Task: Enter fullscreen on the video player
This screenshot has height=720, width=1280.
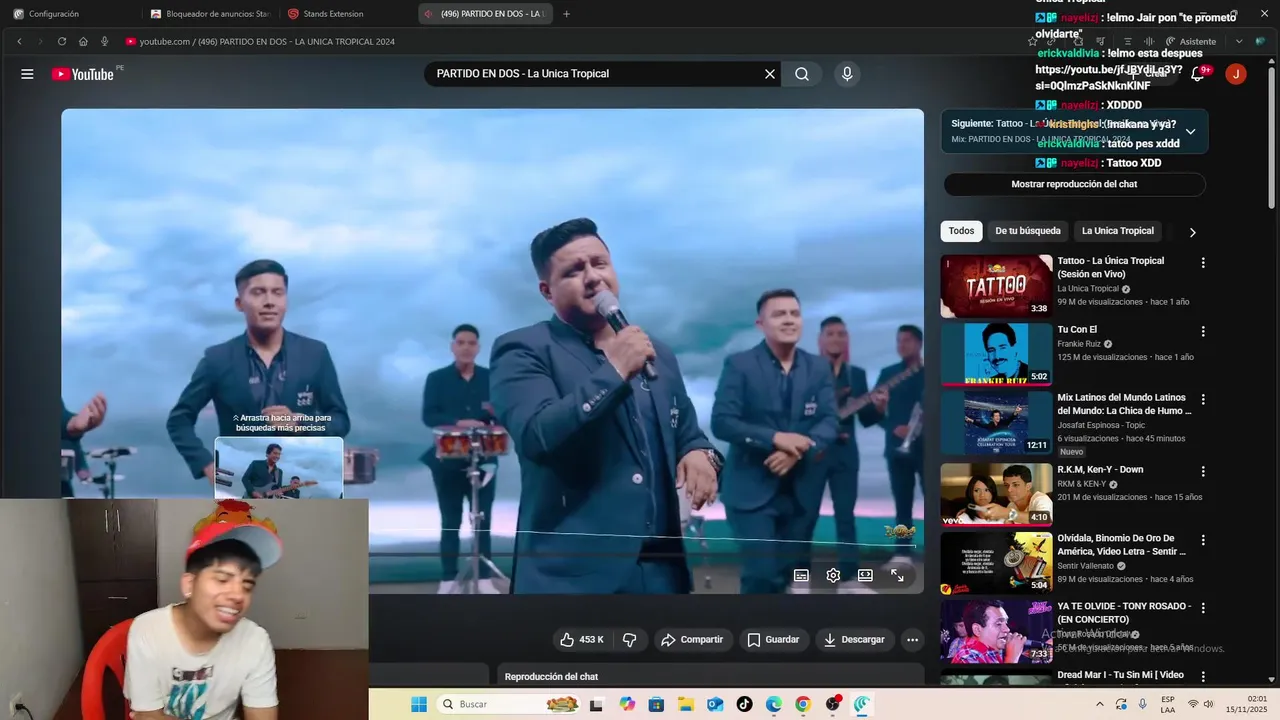Action: pos(897,575)
